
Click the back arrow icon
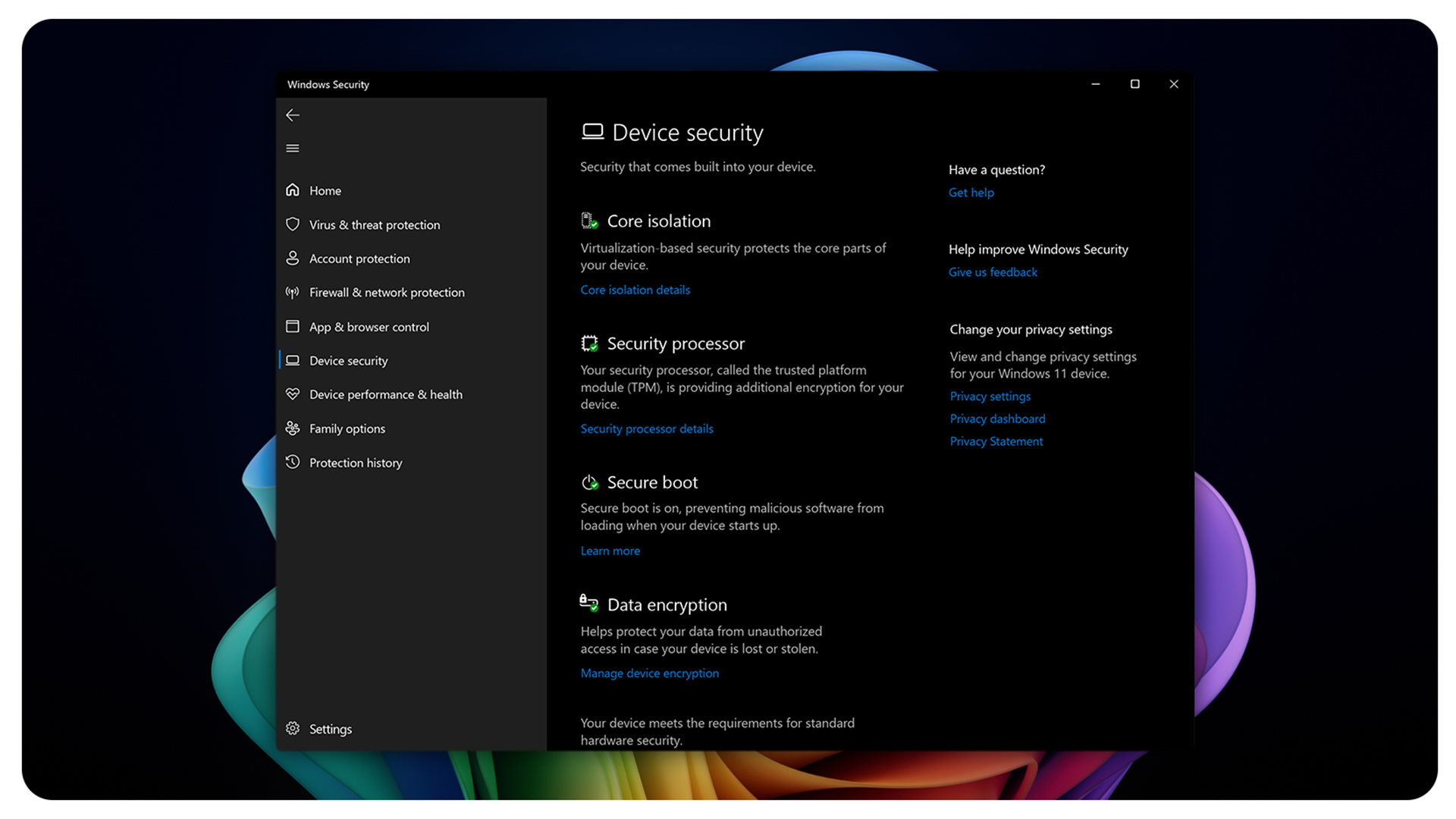pos(293,115)
